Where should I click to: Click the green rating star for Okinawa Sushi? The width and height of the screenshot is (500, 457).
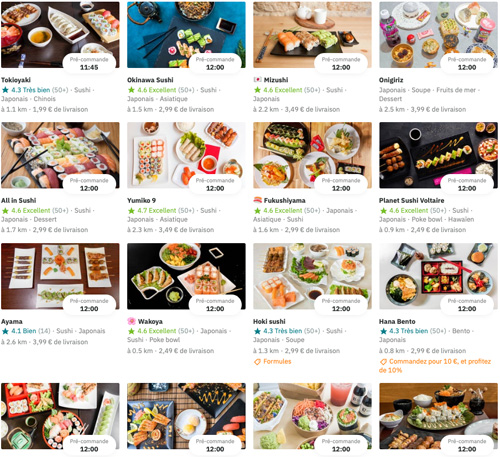[x=131, y=90]
